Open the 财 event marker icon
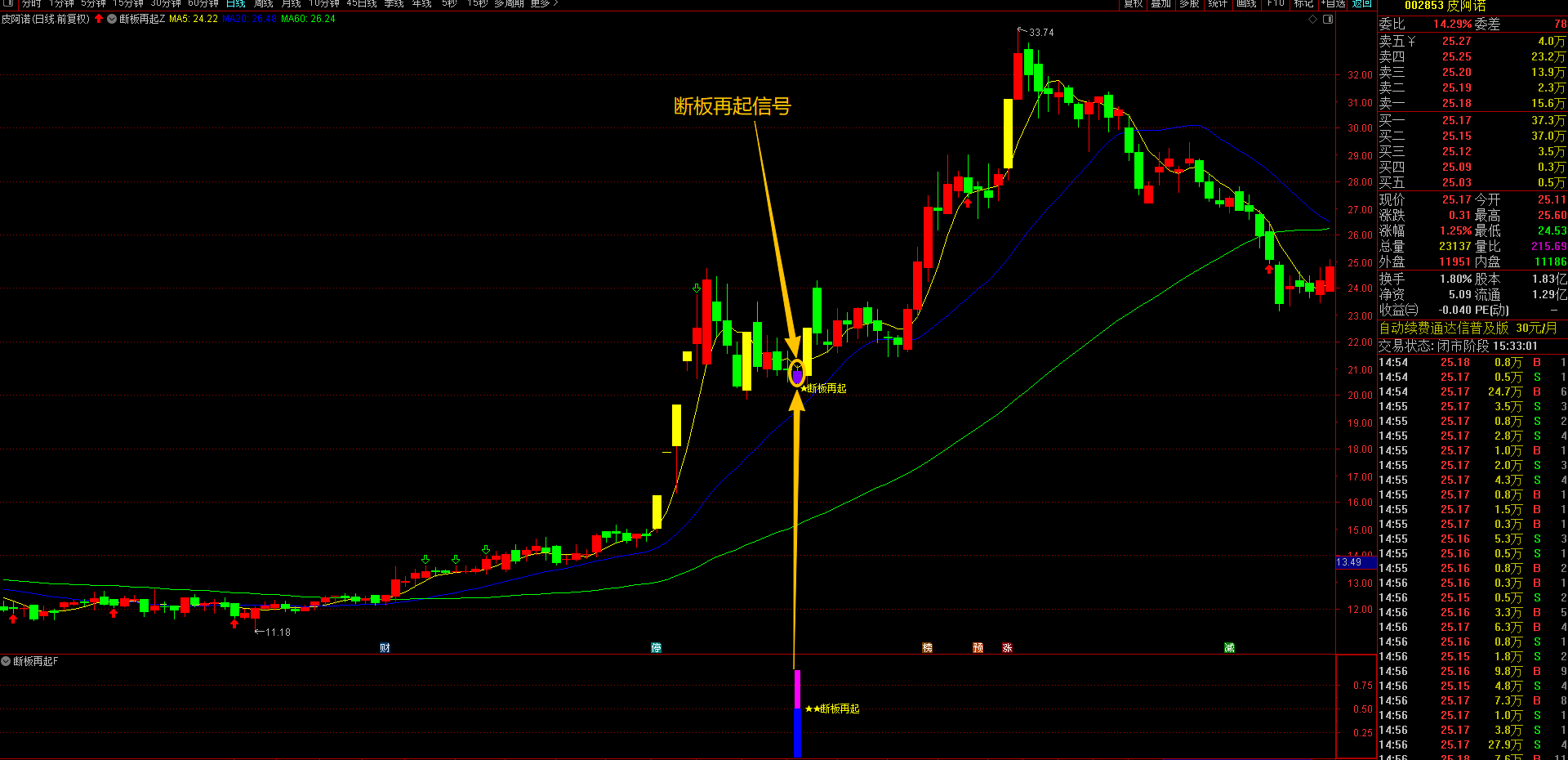1568x760 pixels. click(x=385, y=647)
